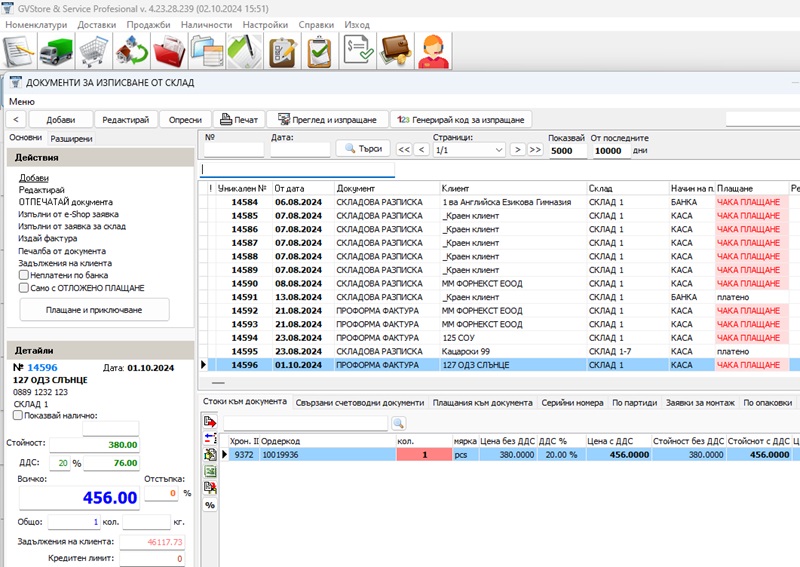
Task: Click the brown wallet icon
Action: pyautogui.click(x=395, y=51)
